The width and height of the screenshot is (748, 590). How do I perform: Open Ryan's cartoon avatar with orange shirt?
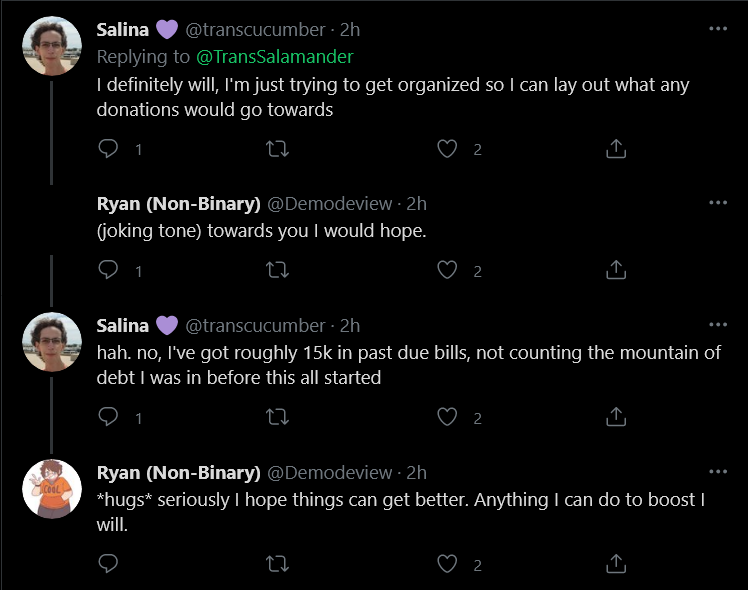point(52,489)
